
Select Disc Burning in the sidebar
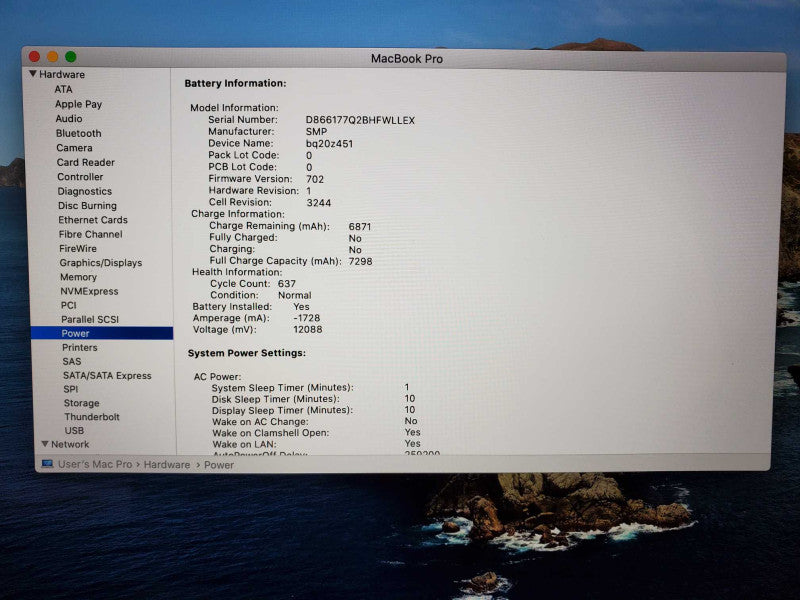[x=87, y=206]
